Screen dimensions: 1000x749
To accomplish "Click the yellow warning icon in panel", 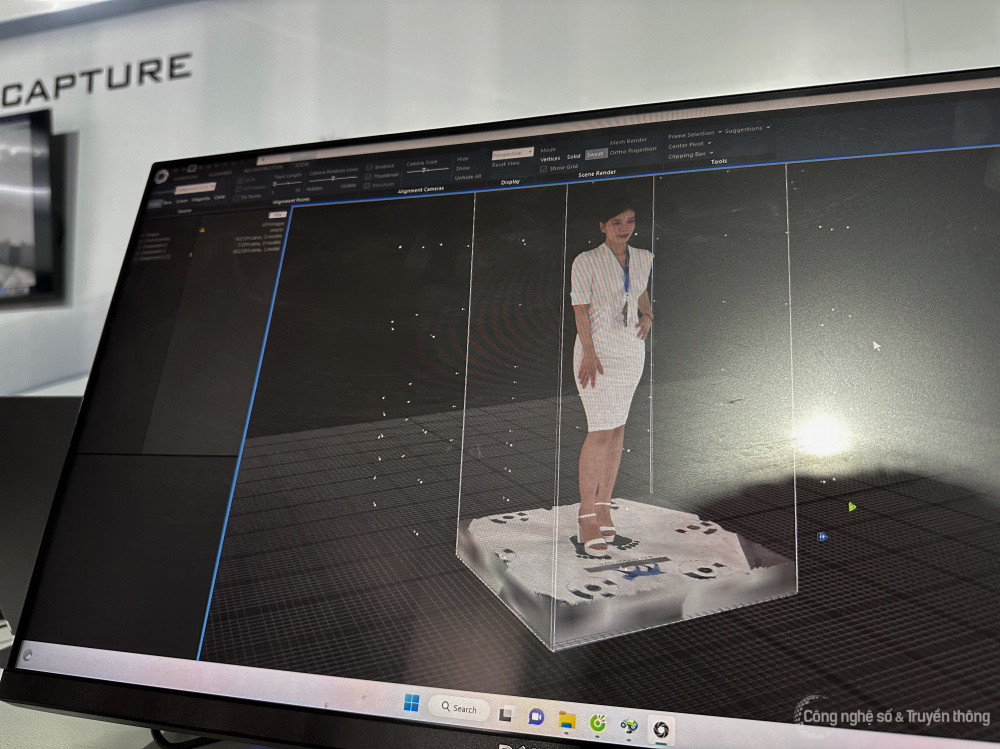I will point(201,229).
